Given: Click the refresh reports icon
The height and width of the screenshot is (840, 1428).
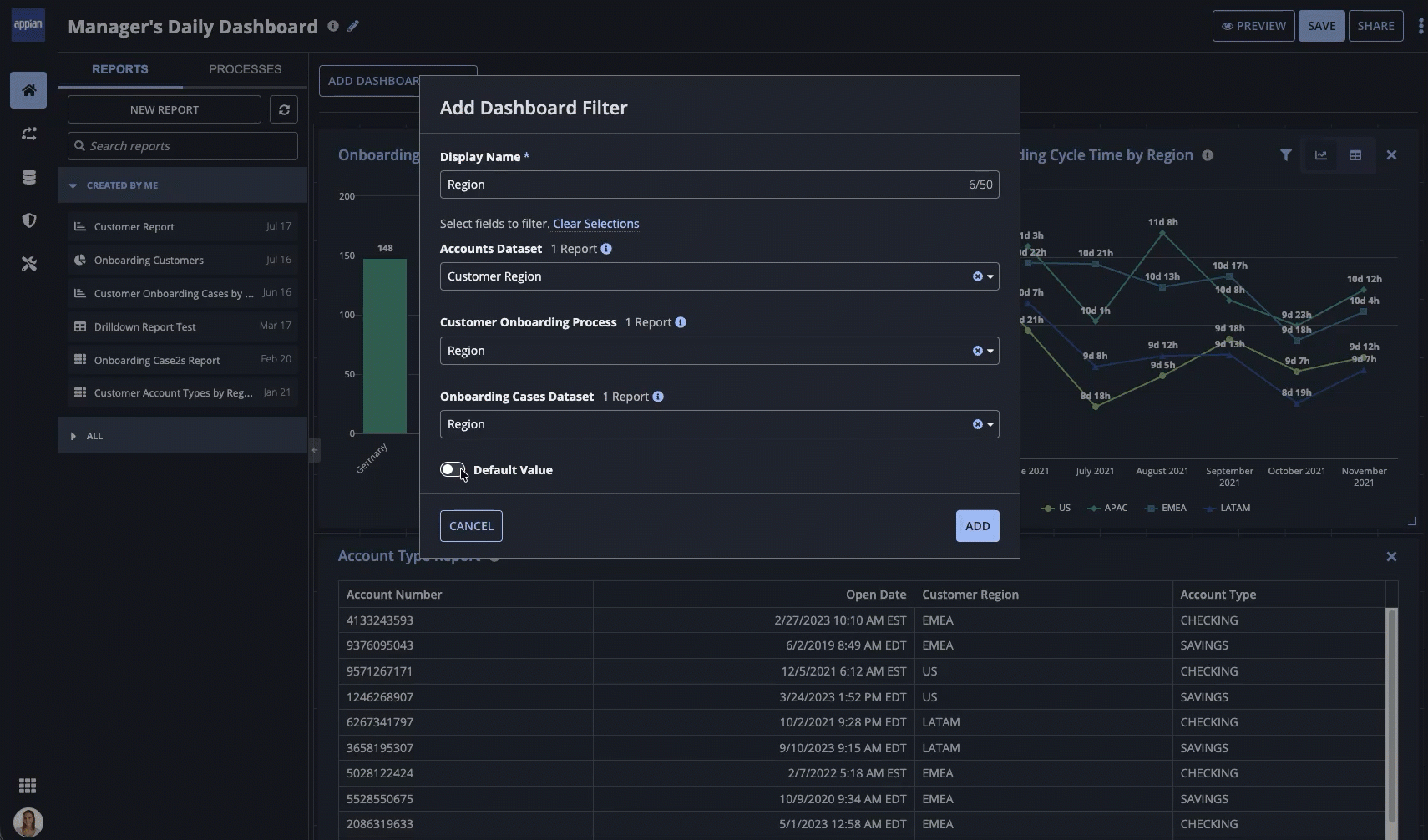Looking at the screenshot, I should 284,109.
